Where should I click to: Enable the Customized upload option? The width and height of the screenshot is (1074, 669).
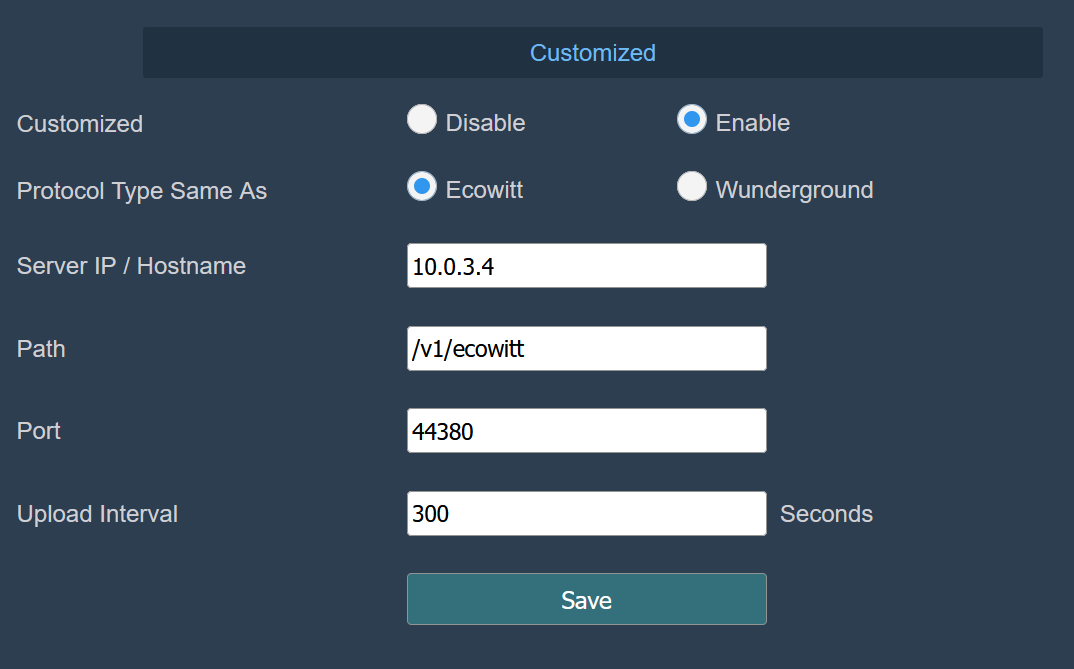[692, 119]
